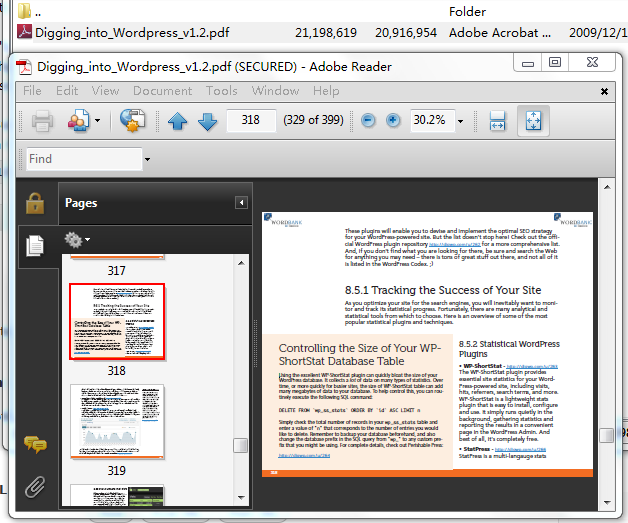Click the security padlock icon

pos(35,203)
